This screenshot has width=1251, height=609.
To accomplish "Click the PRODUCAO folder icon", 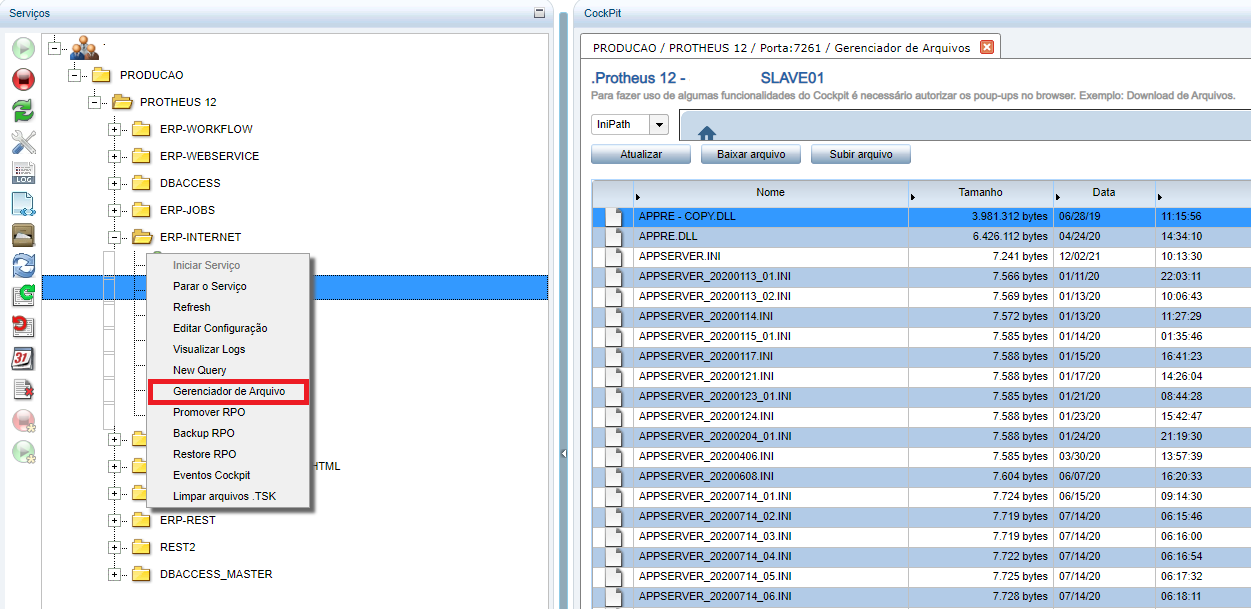I will click(x=101, y=75).
